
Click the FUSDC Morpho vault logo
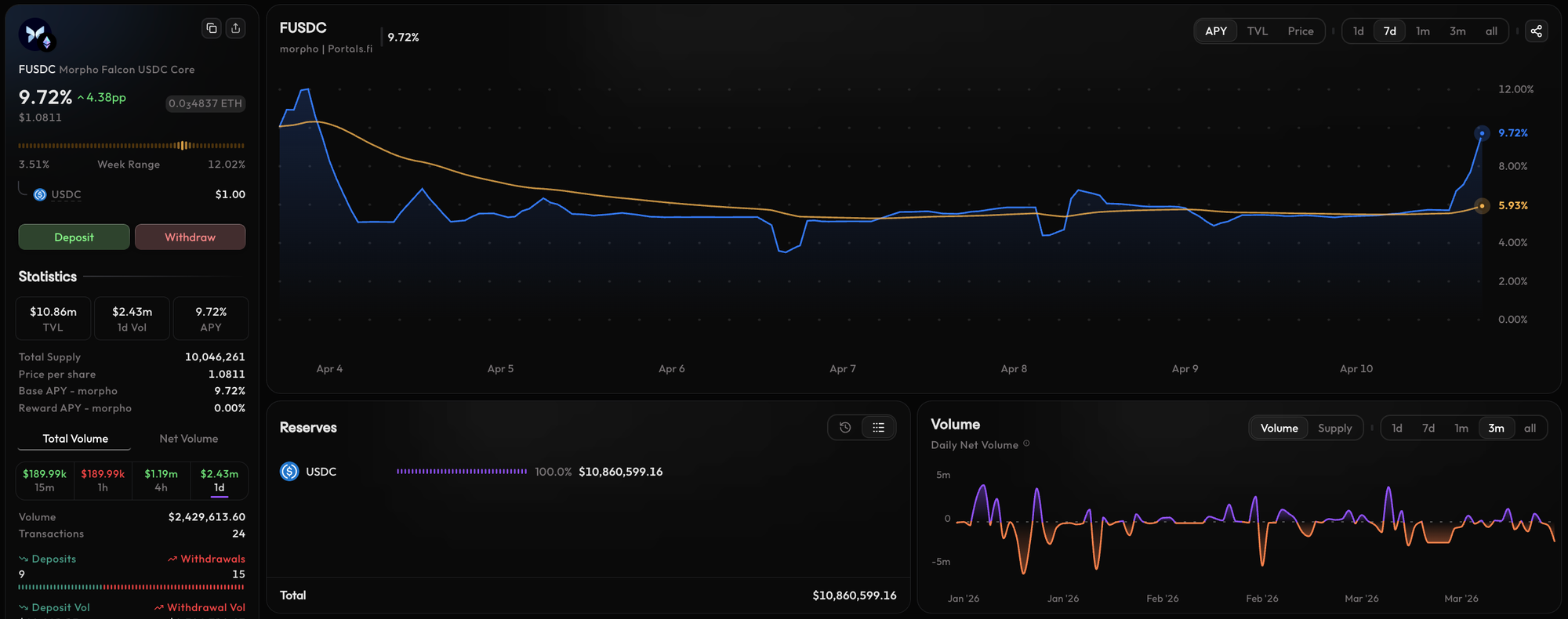35,34
